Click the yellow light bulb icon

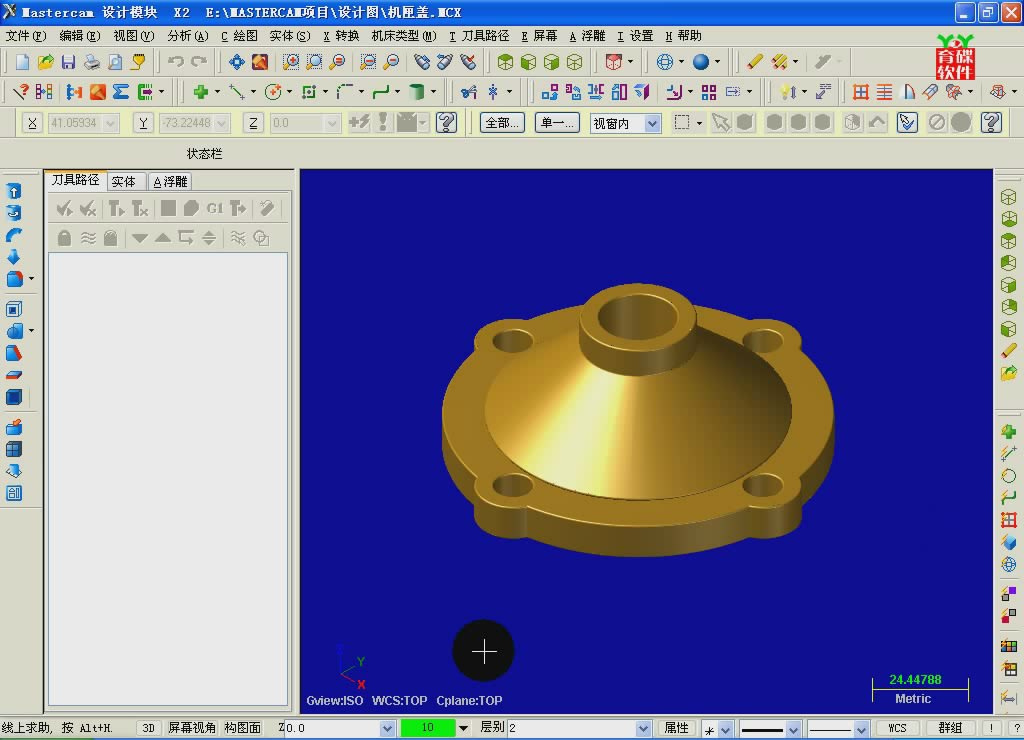pos(788,92)
